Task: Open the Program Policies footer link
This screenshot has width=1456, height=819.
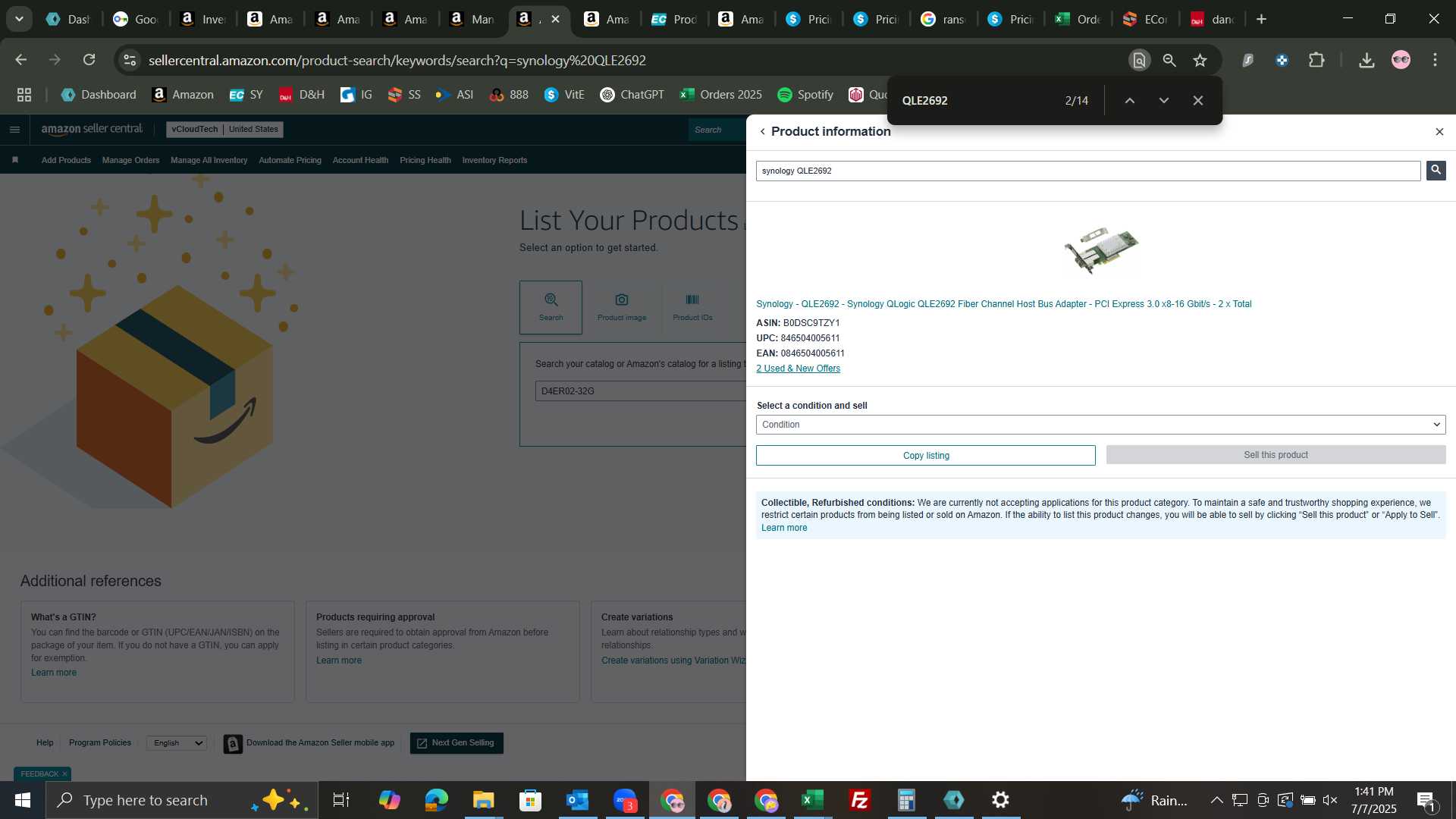Action: (100, 743)
